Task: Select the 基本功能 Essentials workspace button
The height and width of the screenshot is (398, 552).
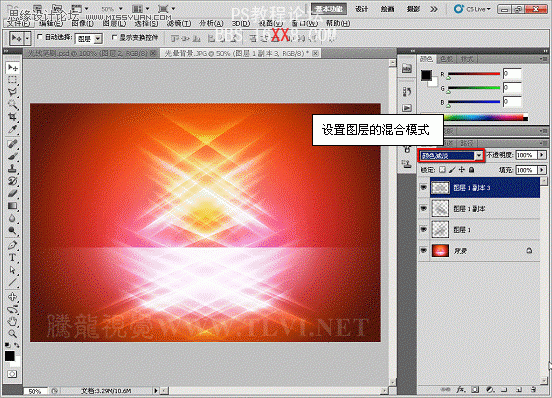Action: [329, 9]
